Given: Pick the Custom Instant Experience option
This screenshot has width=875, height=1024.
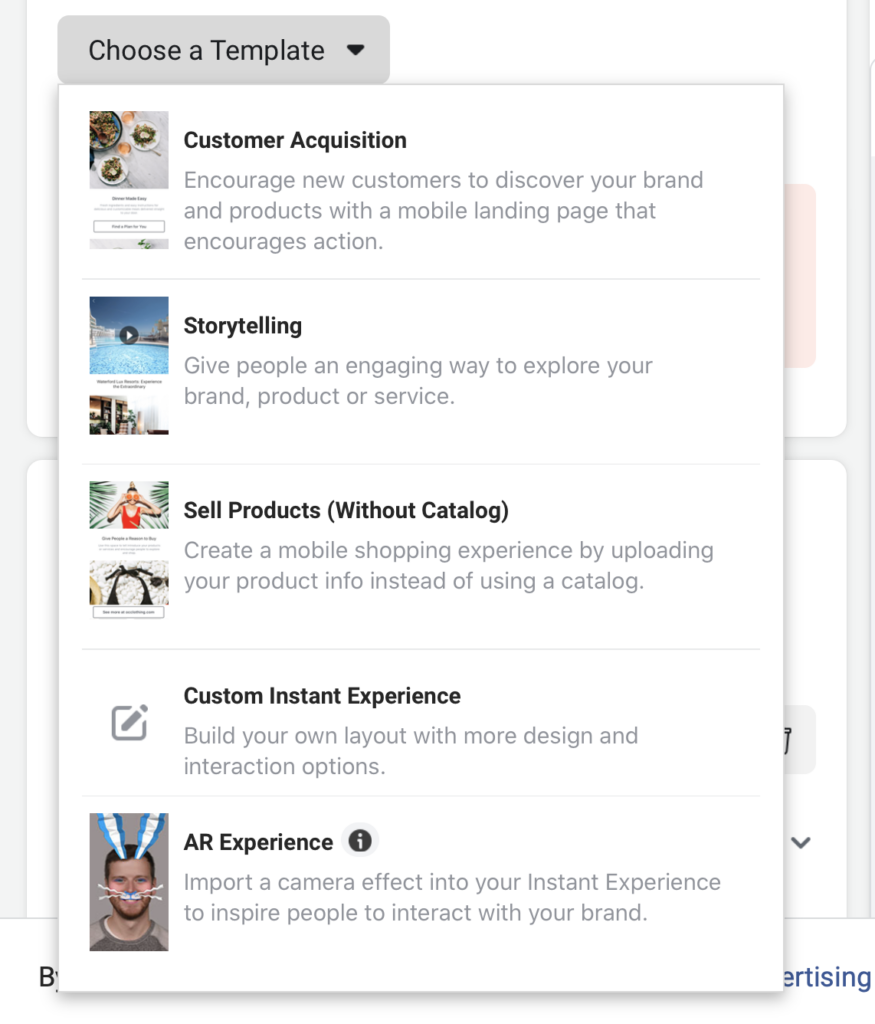Looking at the screenshot, I should [x=321, y=695].
